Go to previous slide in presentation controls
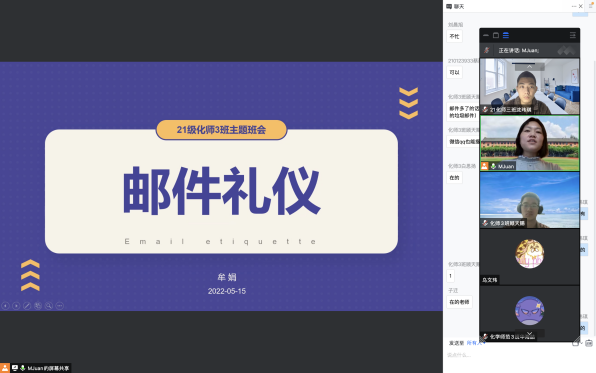The width and height of the screenshot is (596, 373). (x=5, y=306)
